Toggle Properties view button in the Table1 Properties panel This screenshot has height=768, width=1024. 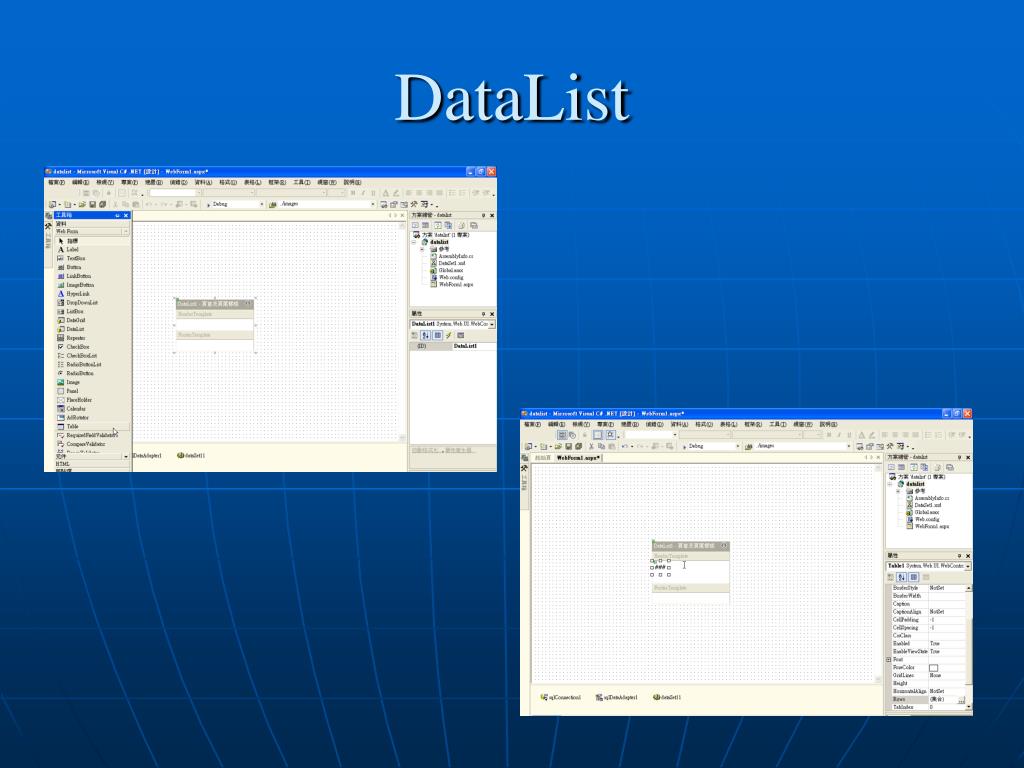click(x=914, y=577)
